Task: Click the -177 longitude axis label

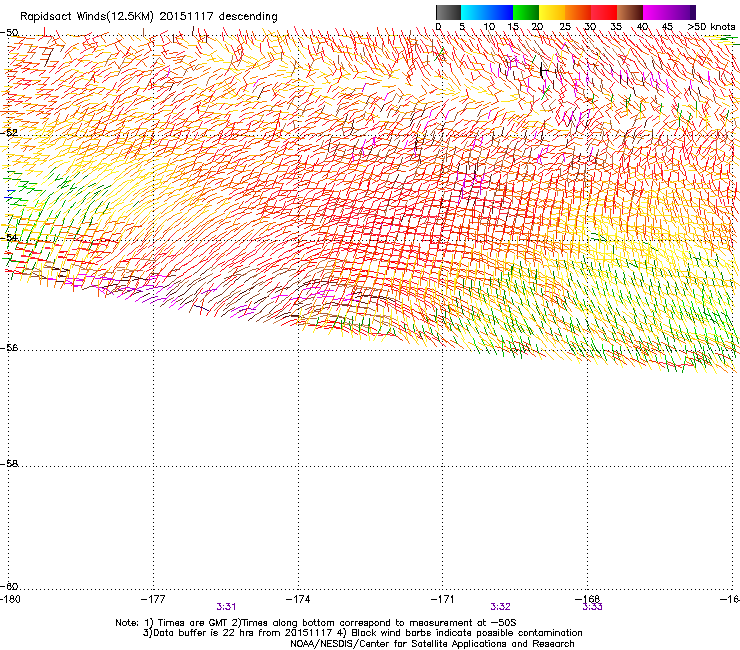Action: (x=153, y=599)
